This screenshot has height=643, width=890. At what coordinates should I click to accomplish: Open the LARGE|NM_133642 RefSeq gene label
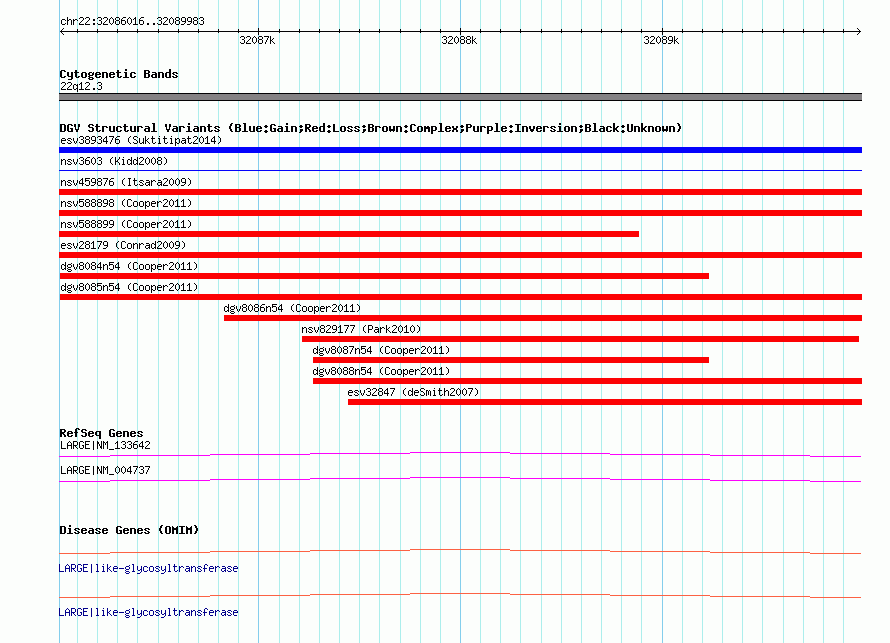tap(105, 446)
